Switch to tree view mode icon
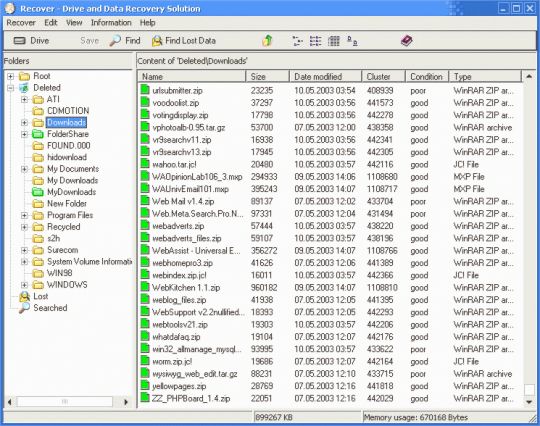Screen dimensions: 540x426 (298, 41)
